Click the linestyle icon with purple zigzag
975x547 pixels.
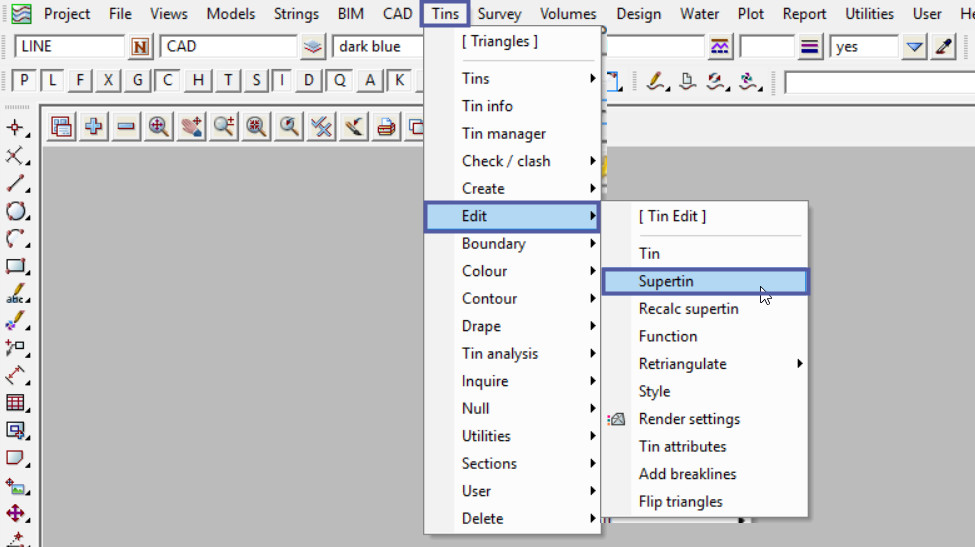719,47
